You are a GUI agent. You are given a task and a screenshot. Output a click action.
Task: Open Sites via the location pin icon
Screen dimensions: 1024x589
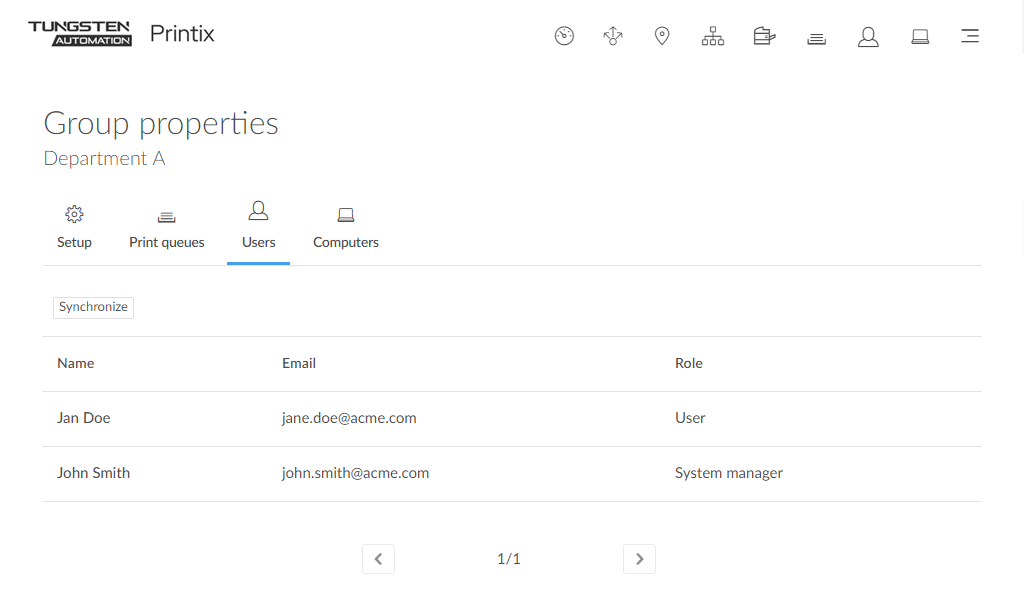661,37
